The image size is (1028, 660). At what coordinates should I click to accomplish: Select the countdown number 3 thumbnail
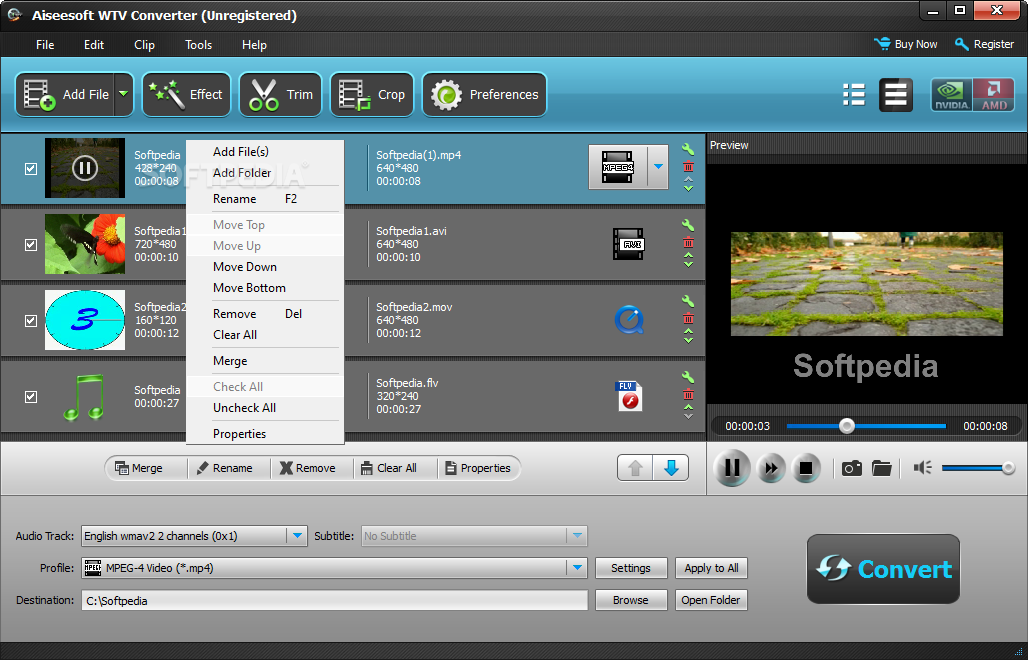tap(85, 320)
